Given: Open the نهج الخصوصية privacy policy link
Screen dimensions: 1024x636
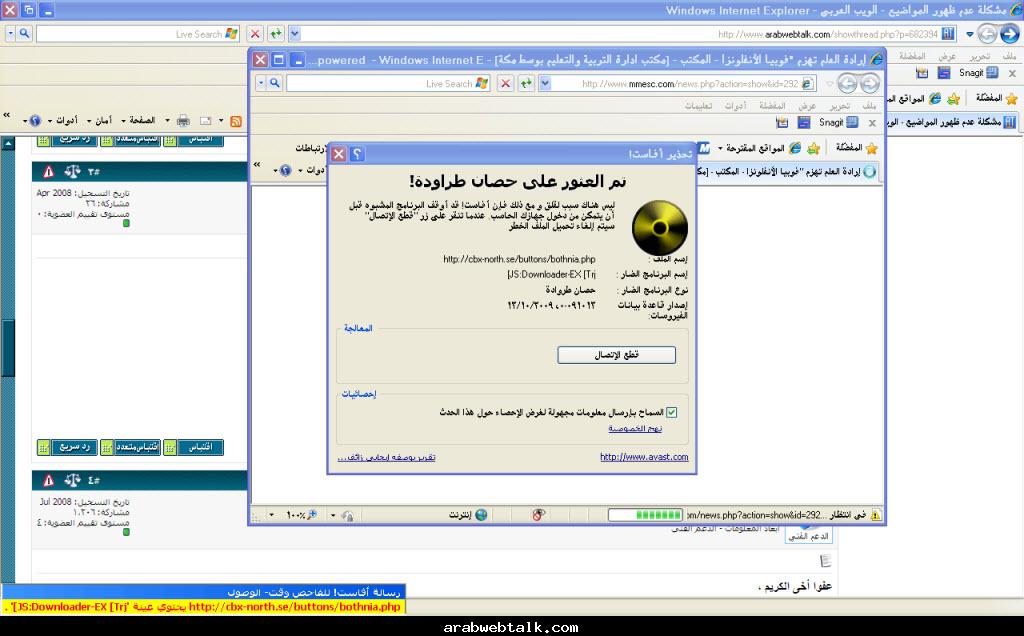Looking at the screenshot, I should (x=635, y=428).
